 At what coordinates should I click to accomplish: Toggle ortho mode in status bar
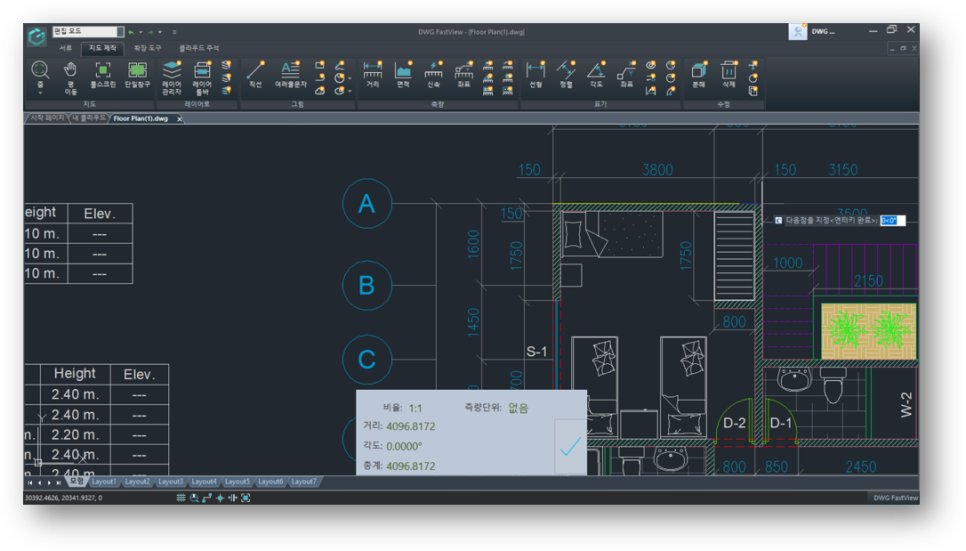(207, 497)
